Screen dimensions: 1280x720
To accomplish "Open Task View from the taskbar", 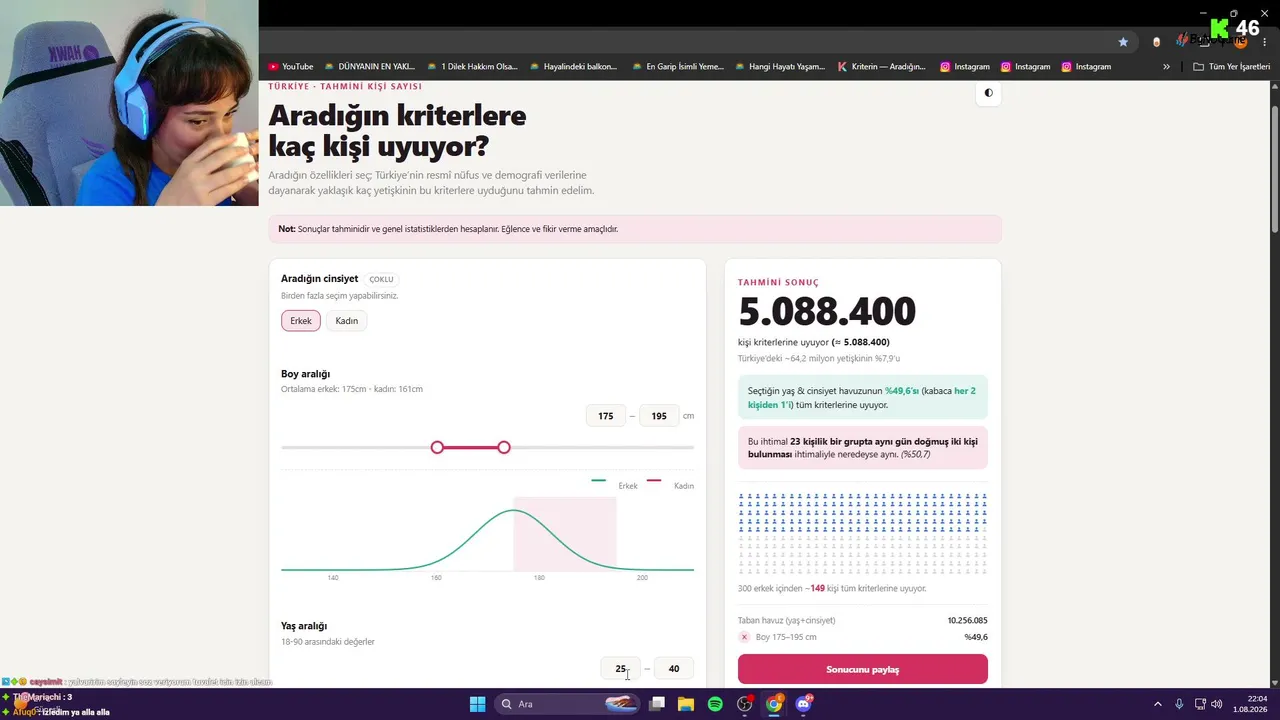I will pyautogui.click(x=657, y=704).
